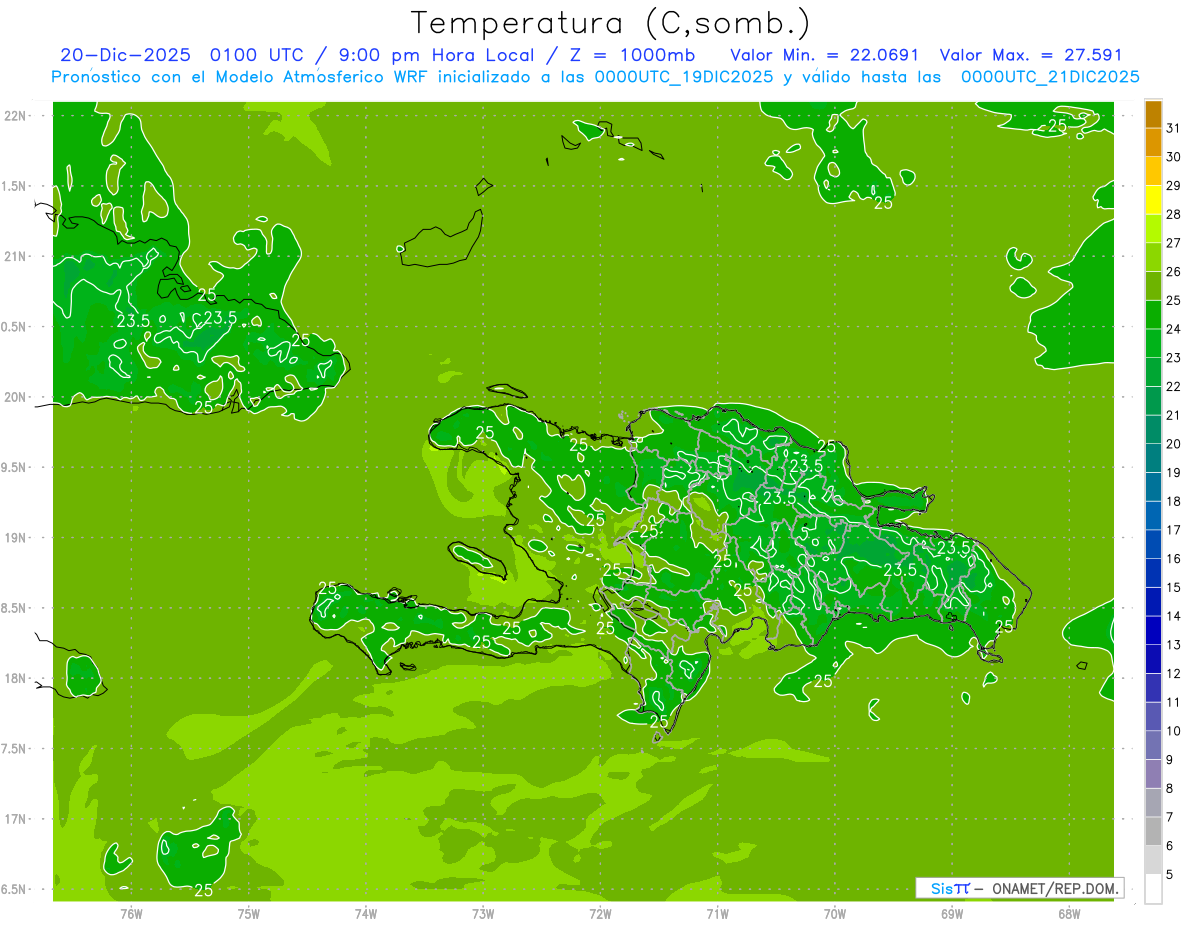
Task: Click the "68W" longitude axis label
Action: pyautogui.click(x=1068, y=913)
